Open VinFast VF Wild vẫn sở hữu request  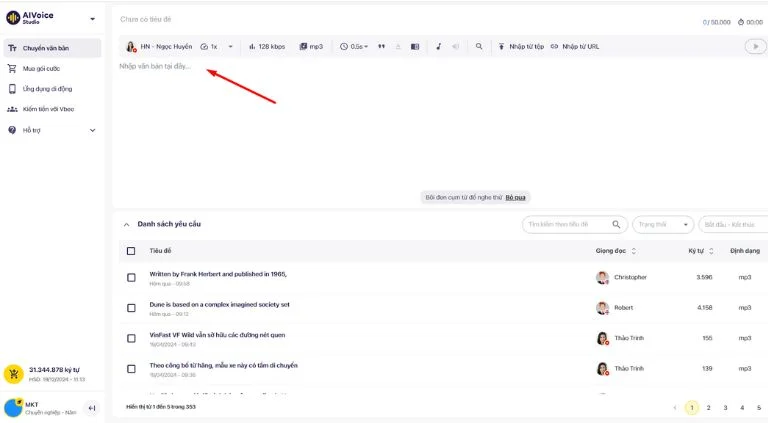217,335
